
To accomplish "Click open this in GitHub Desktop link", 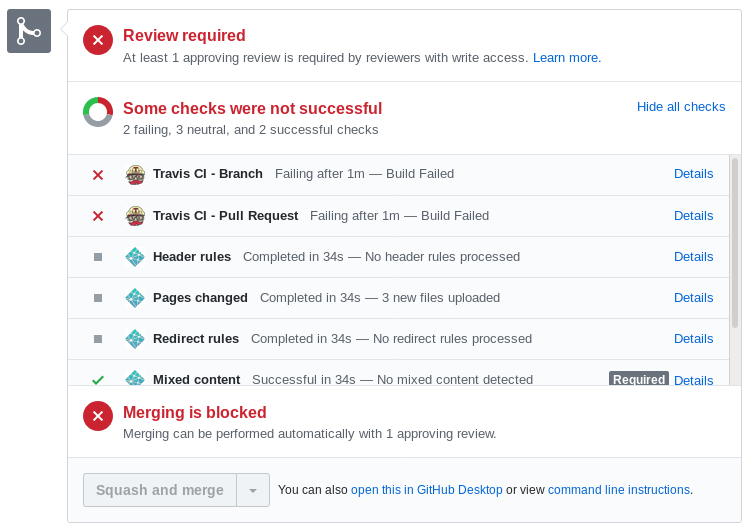I will pos(427,490).
